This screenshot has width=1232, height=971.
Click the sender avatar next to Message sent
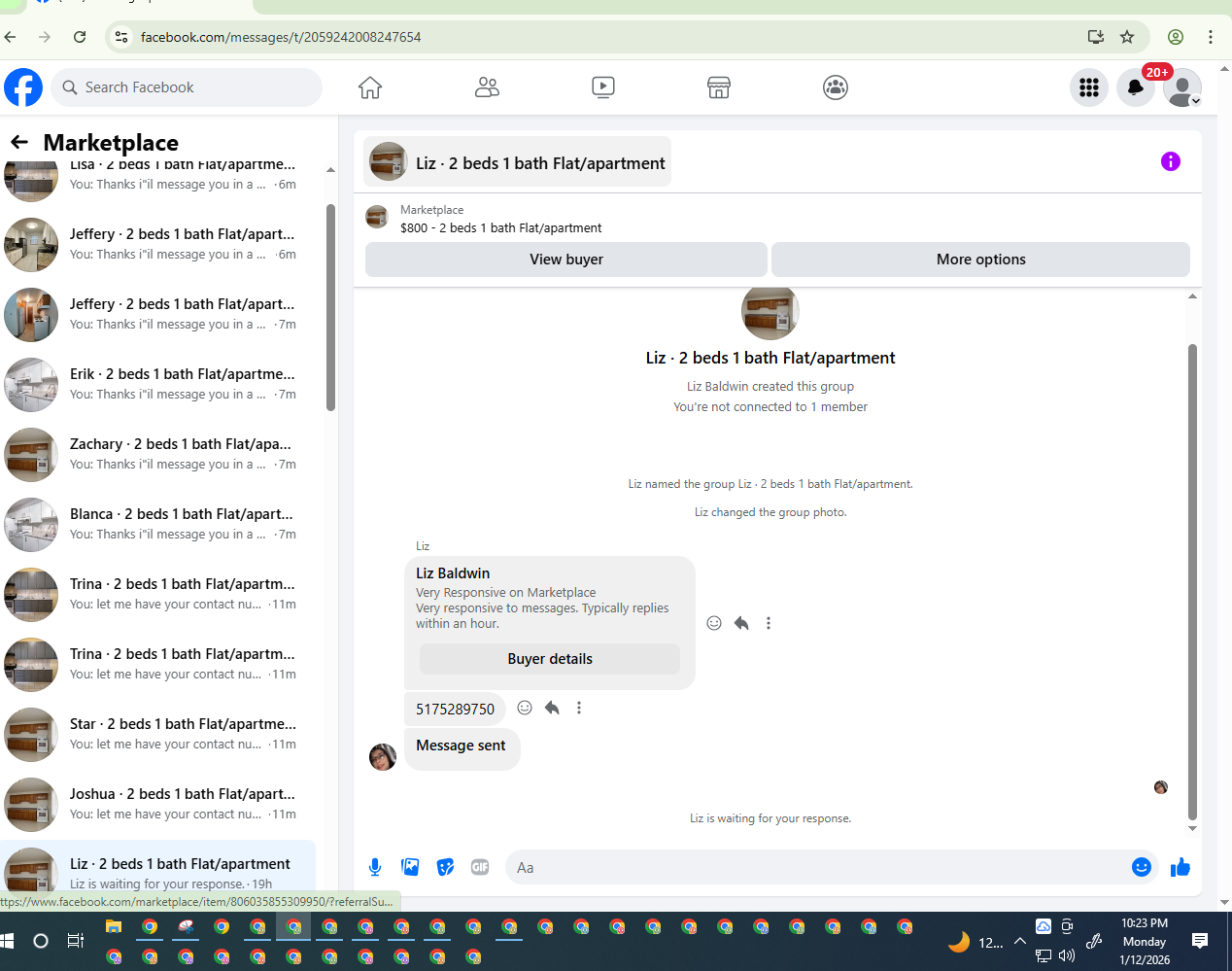383,757
